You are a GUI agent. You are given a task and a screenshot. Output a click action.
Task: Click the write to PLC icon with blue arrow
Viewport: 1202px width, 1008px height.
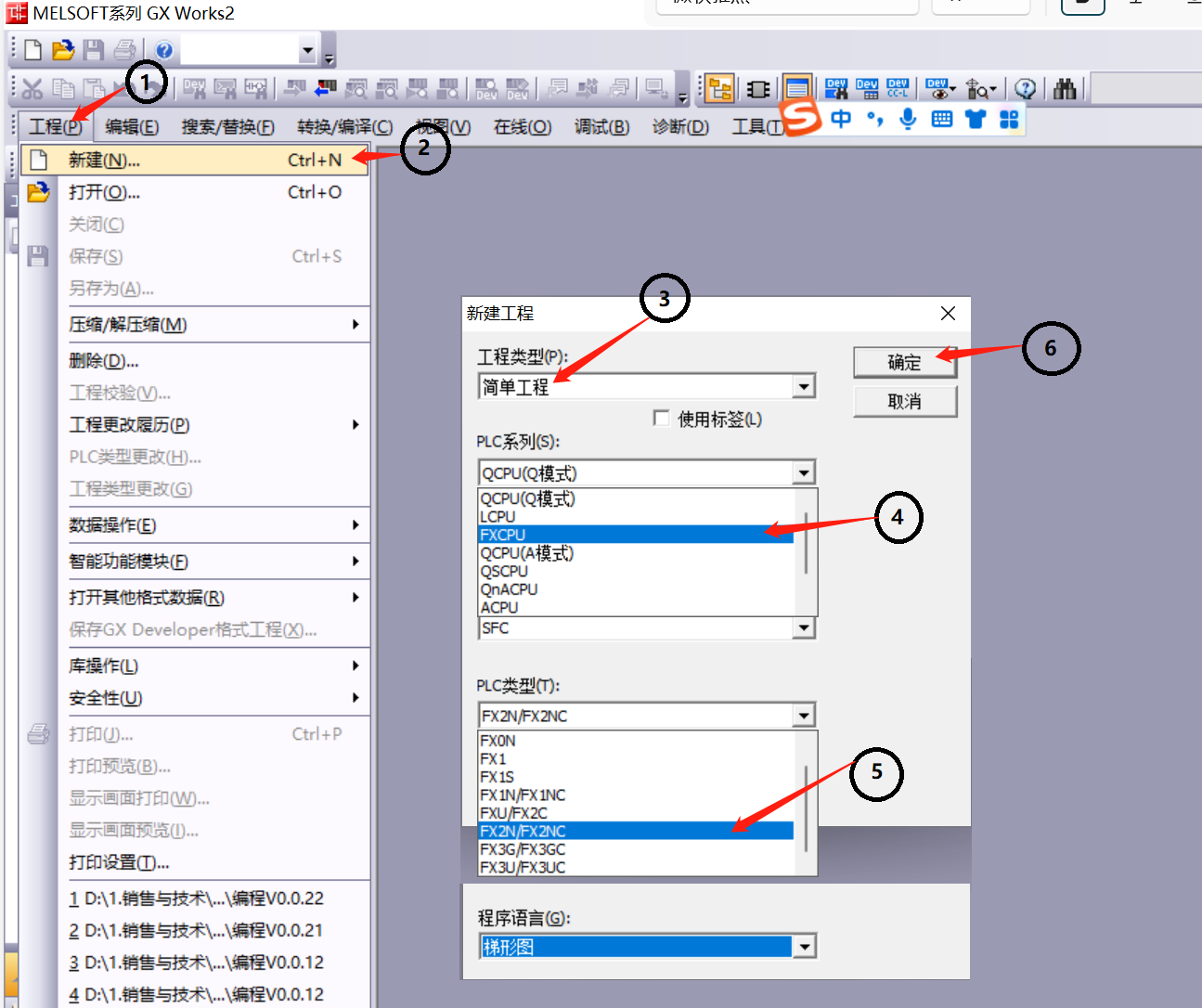326,89
